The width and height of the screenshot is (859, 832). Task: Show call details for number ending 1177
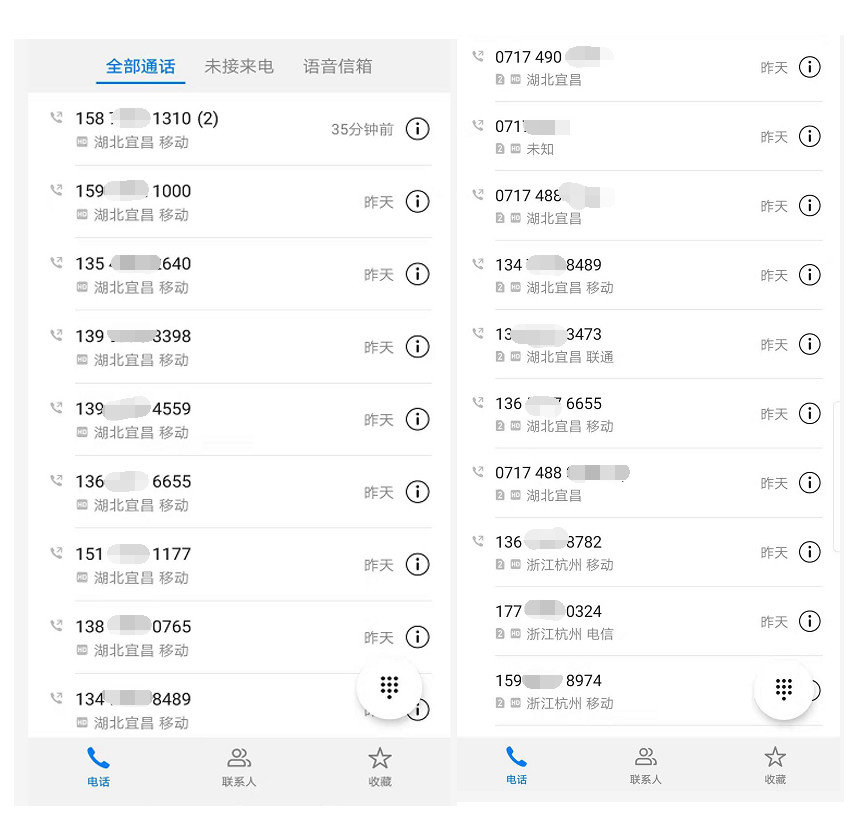[x=417, y=564]
